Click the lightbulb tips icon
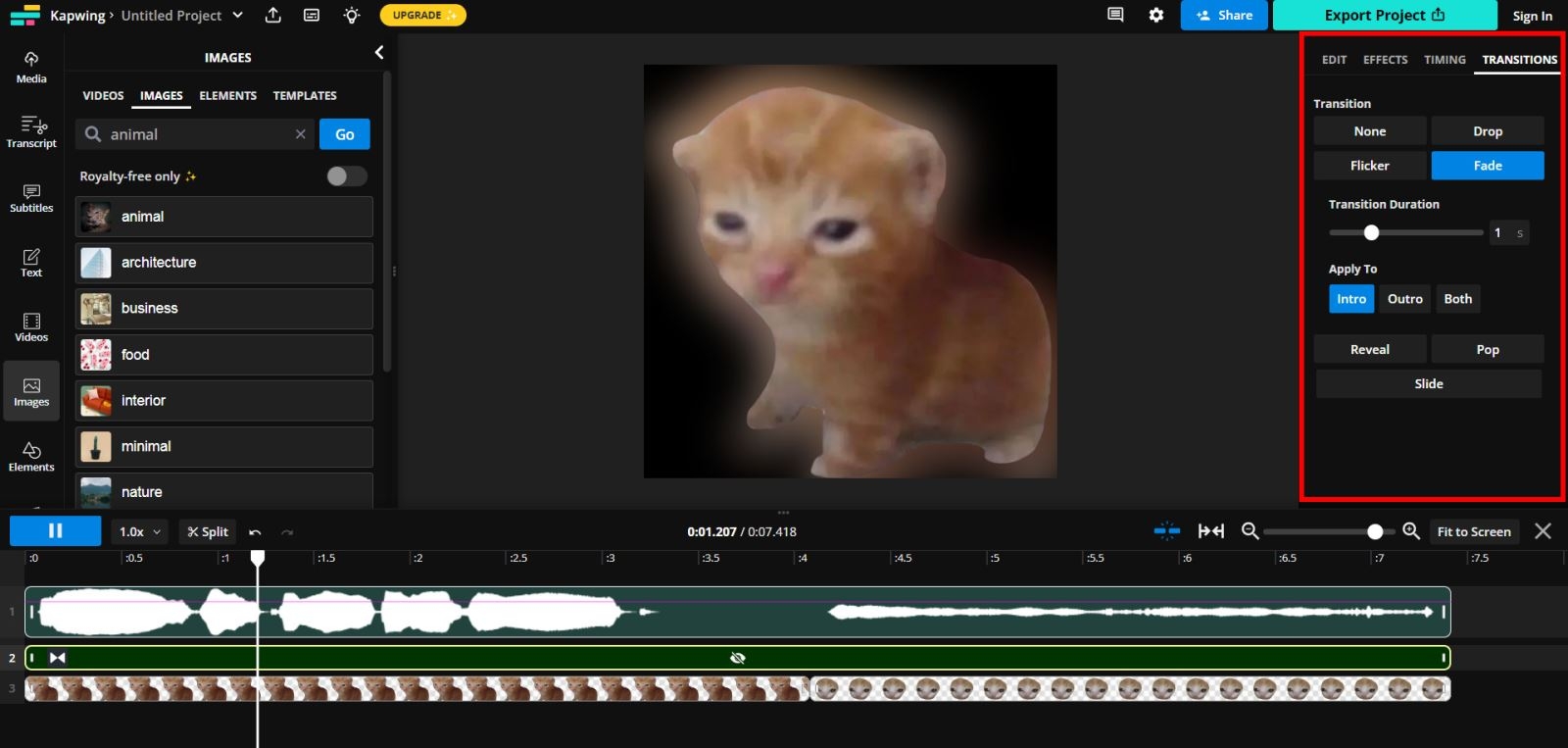Viewport: 1568px width, 748px height. pos(352,15)
